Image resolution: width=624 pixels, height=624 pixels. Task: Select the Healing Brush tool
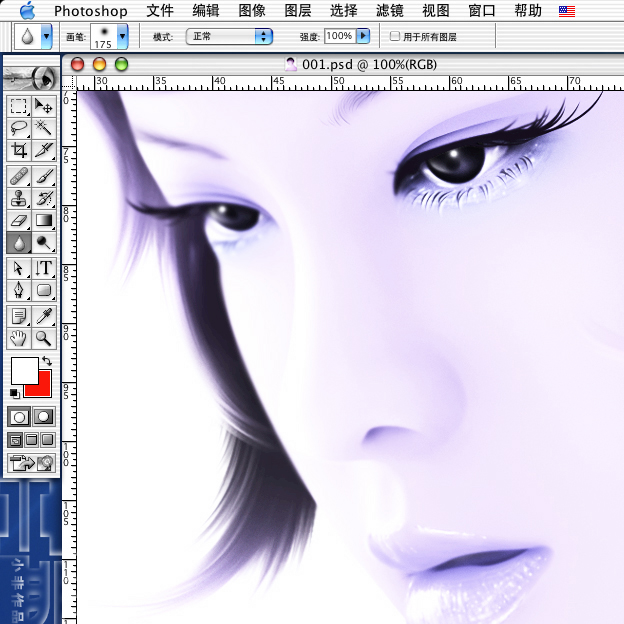(19, 176)
